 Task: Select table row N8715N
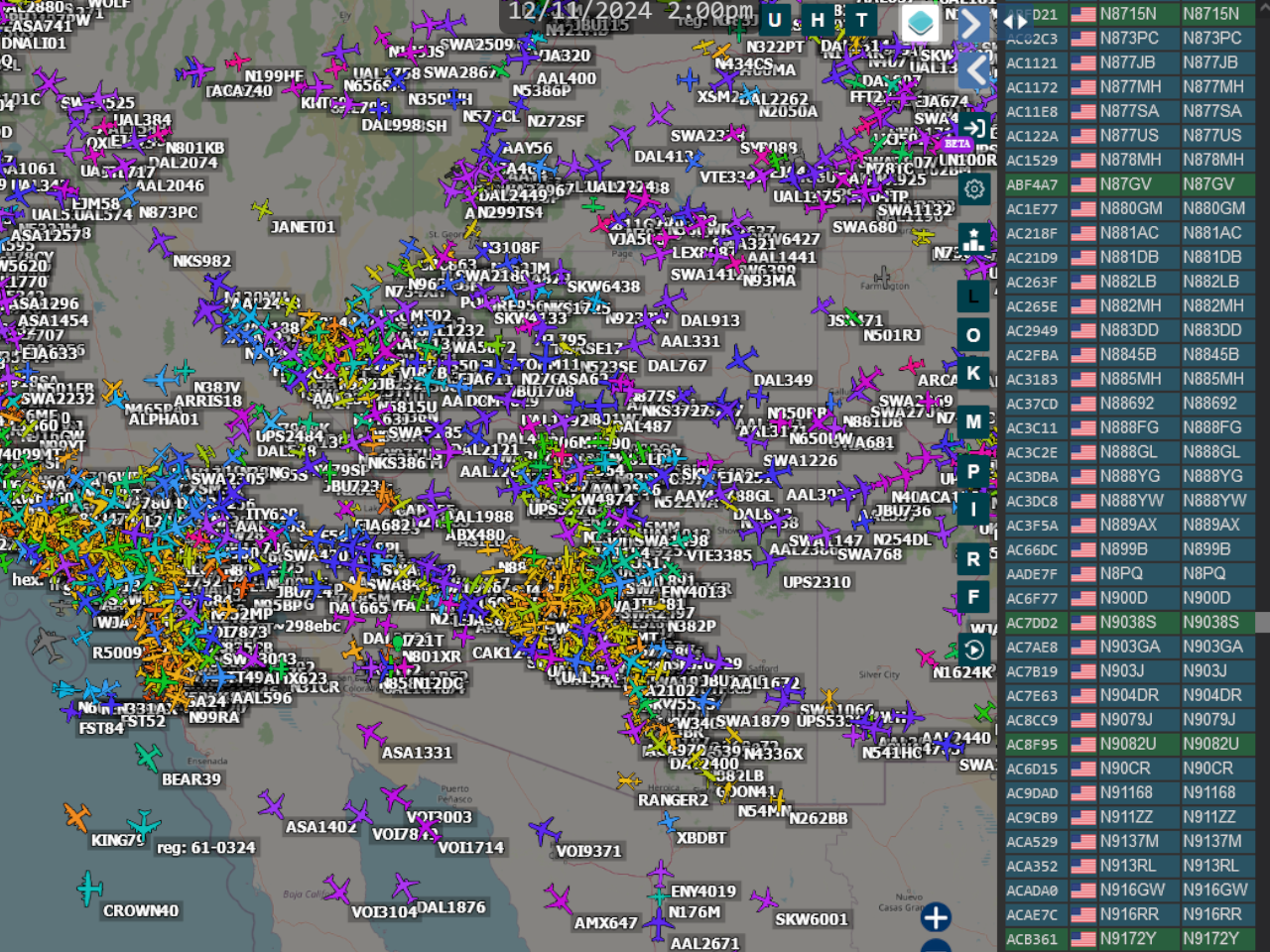pyautogui.click(x=1130, y=14)
